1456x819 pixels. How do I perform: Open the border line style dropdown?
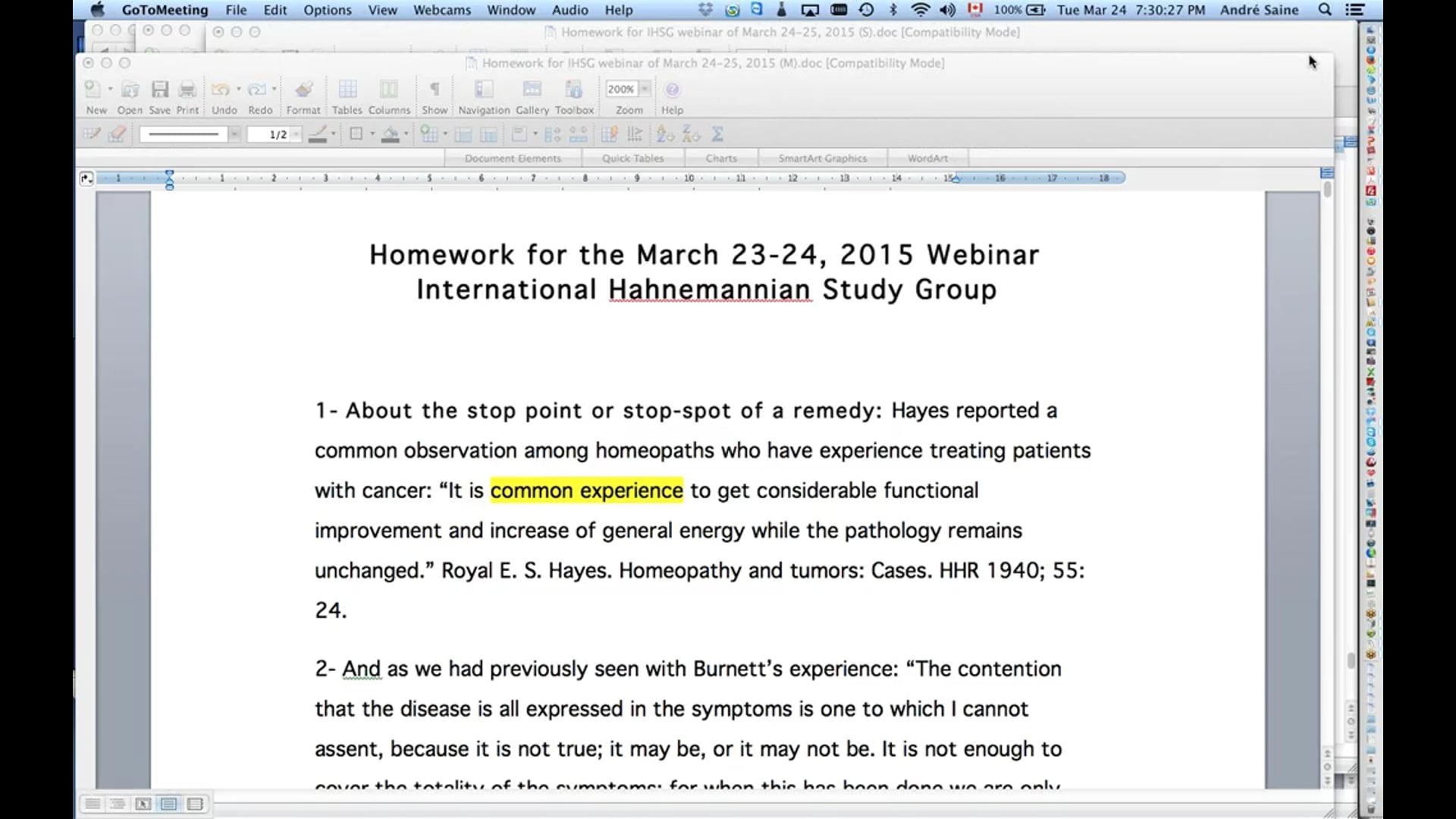(234, 134)
